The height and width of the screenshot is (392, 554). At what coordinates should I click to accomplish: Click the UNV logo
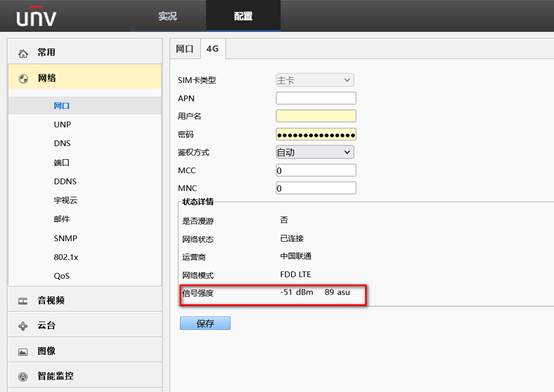[36, 17]
